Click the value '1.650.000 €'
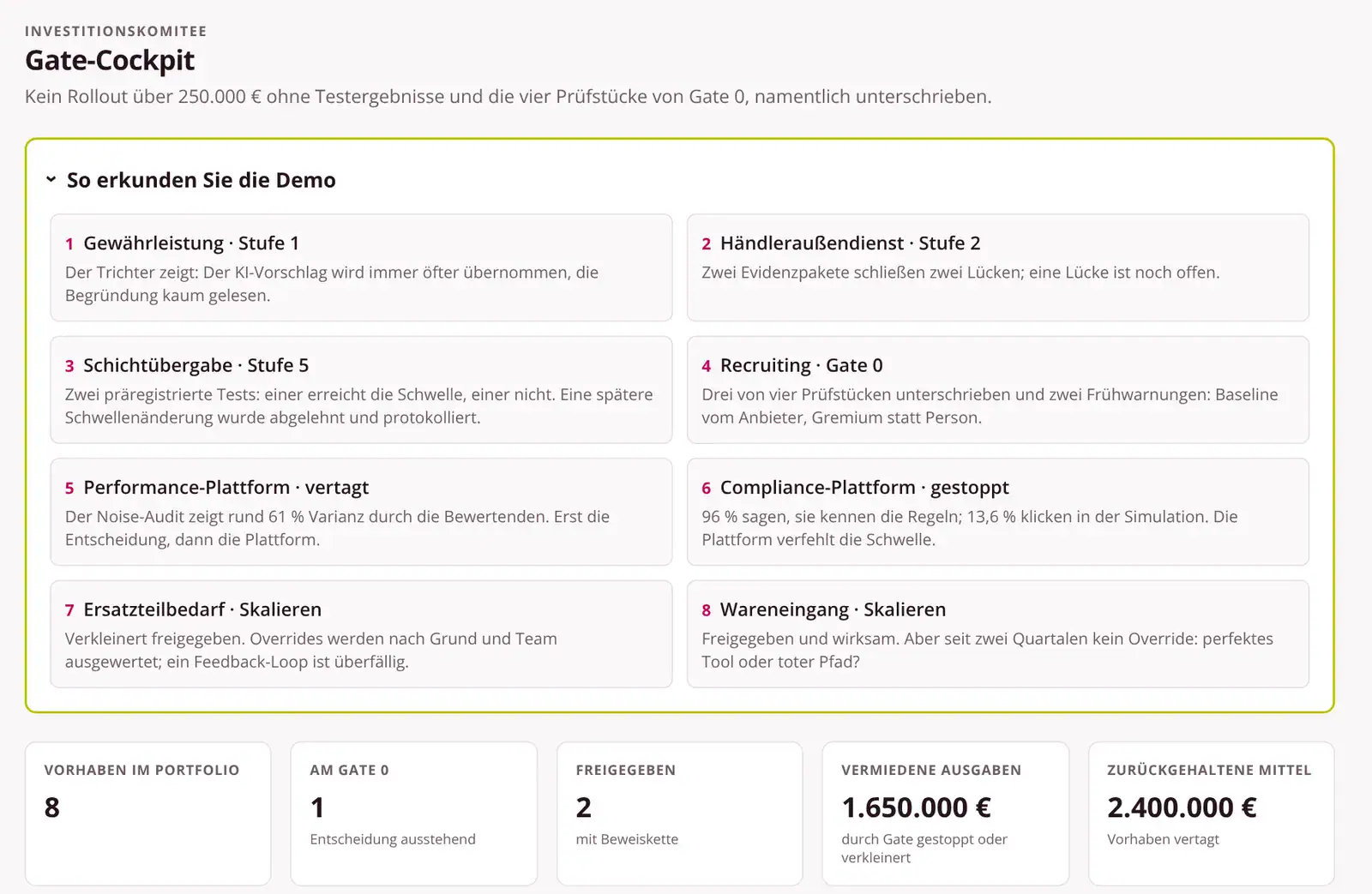This screenshot has width=1372, height=894. point(916,807)
